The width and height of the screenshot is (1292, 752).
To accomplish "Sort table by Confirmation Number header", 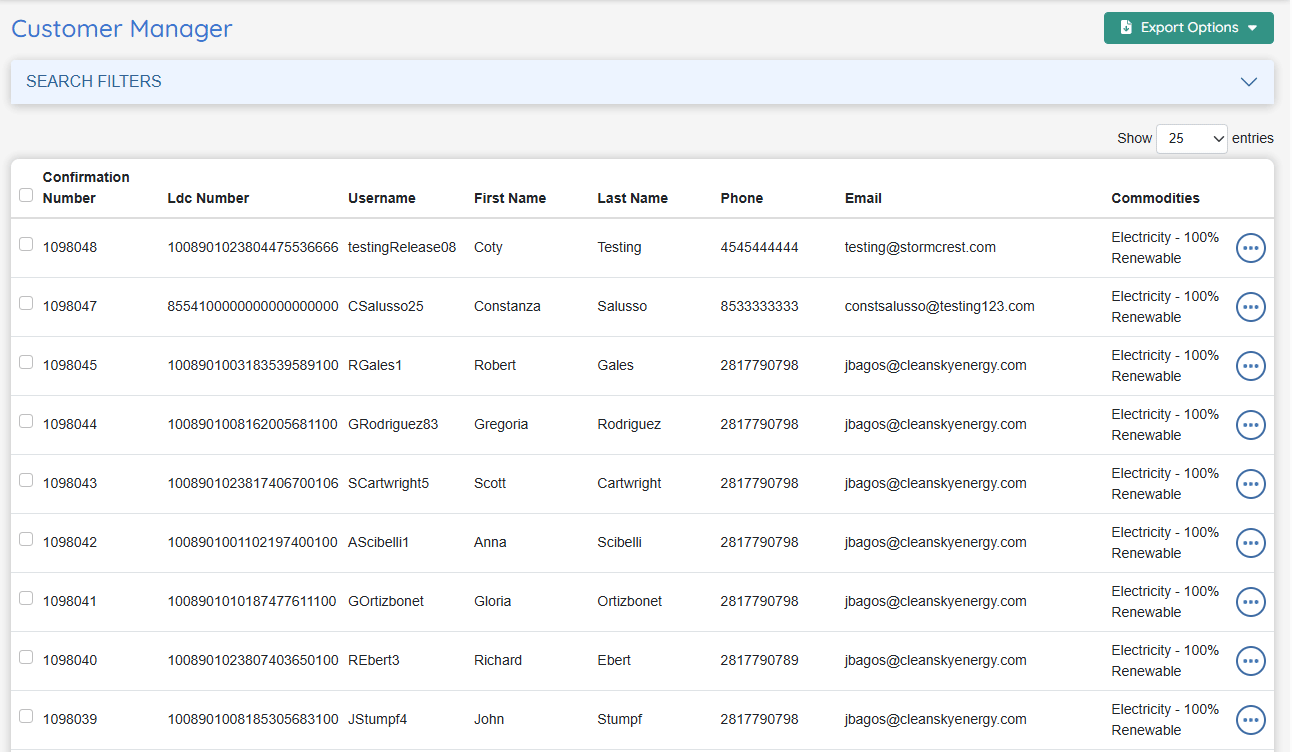I will click(86, 188).
